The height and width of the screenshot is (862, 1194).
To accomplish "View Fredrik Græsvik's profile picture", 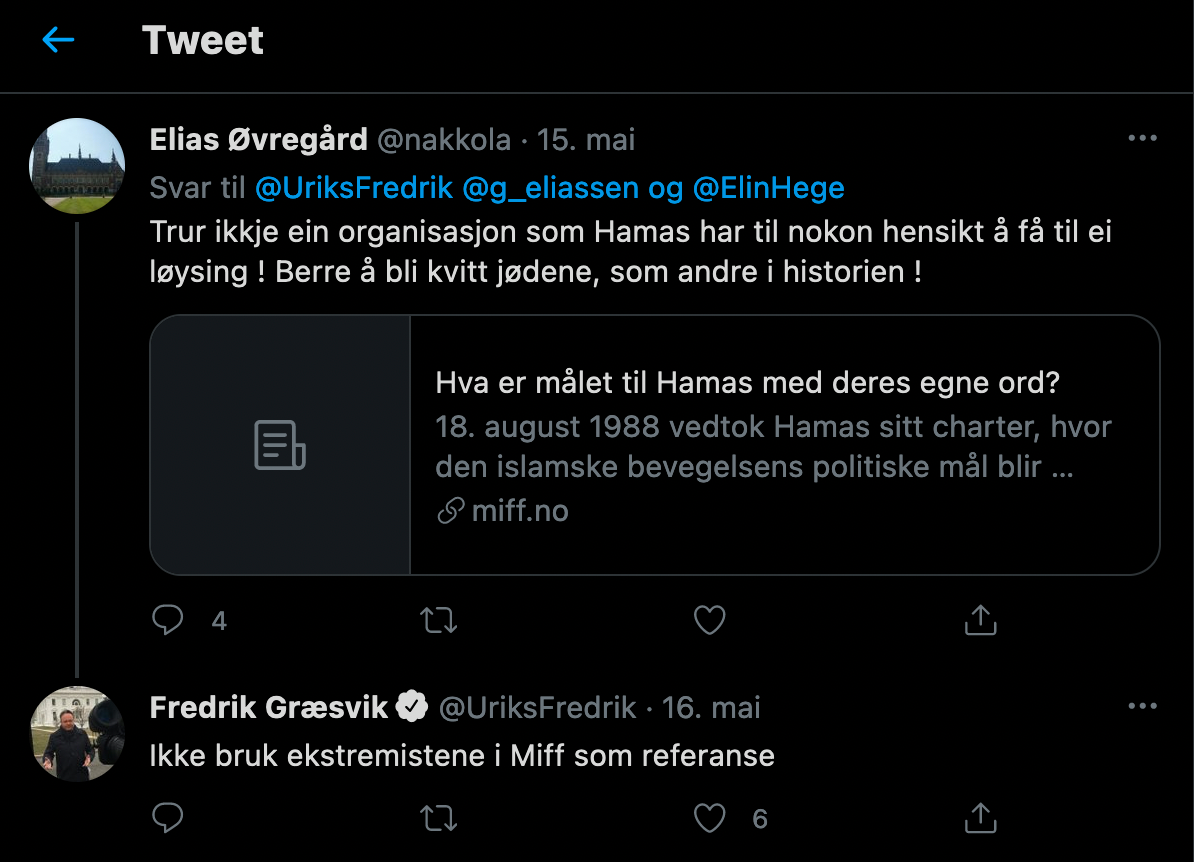I will pos(78,734).
